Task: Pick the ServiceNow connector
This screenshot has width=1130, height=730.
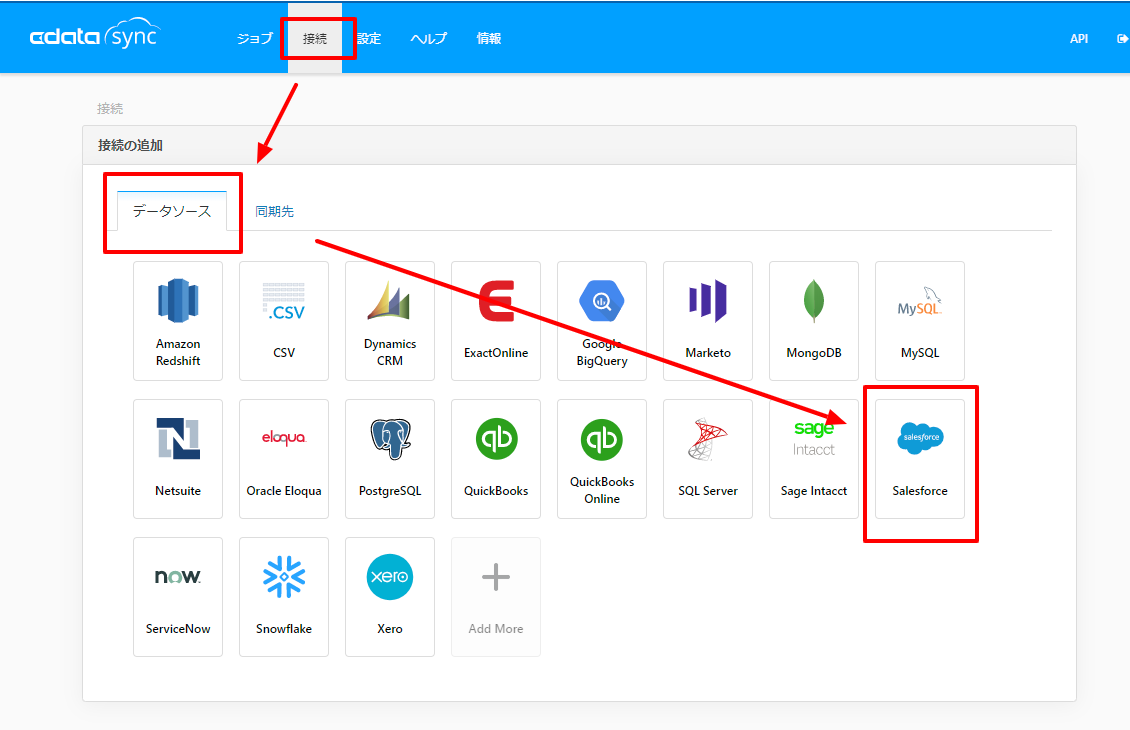Action: [x=178, y=597]
